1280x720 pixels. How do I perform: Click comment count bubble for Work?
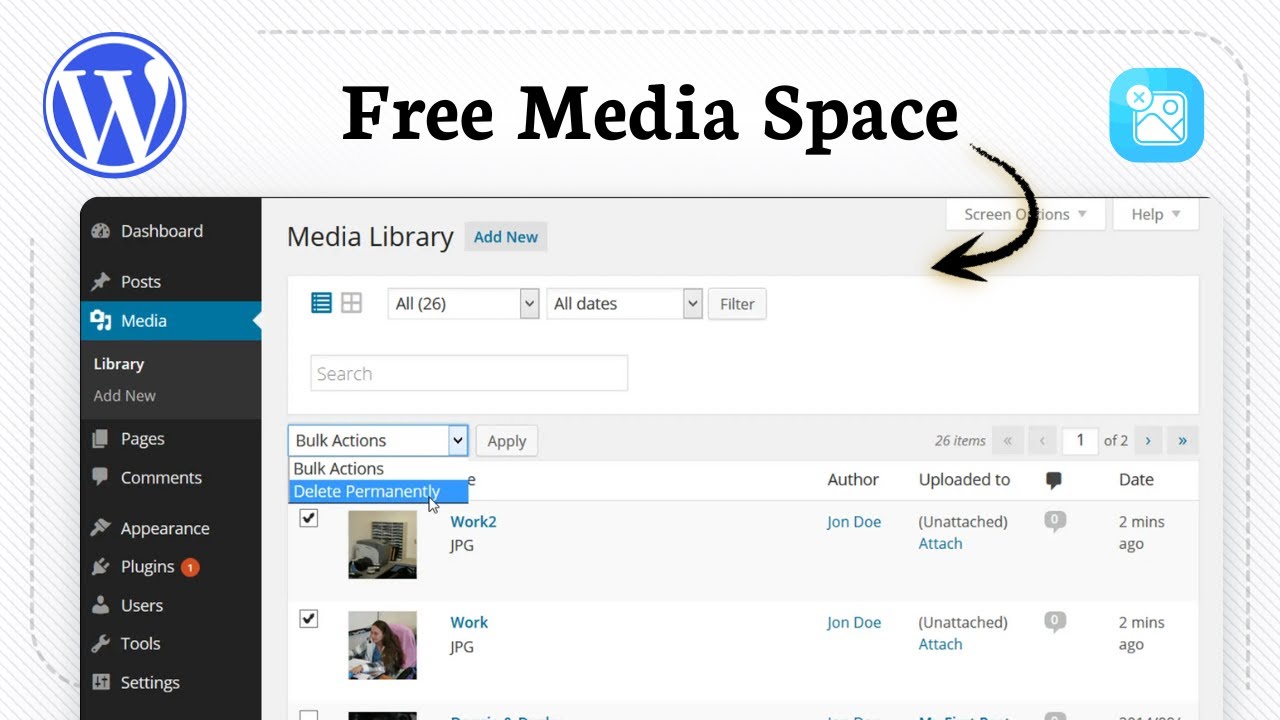pyautogui.click(x=1055, y=622)
